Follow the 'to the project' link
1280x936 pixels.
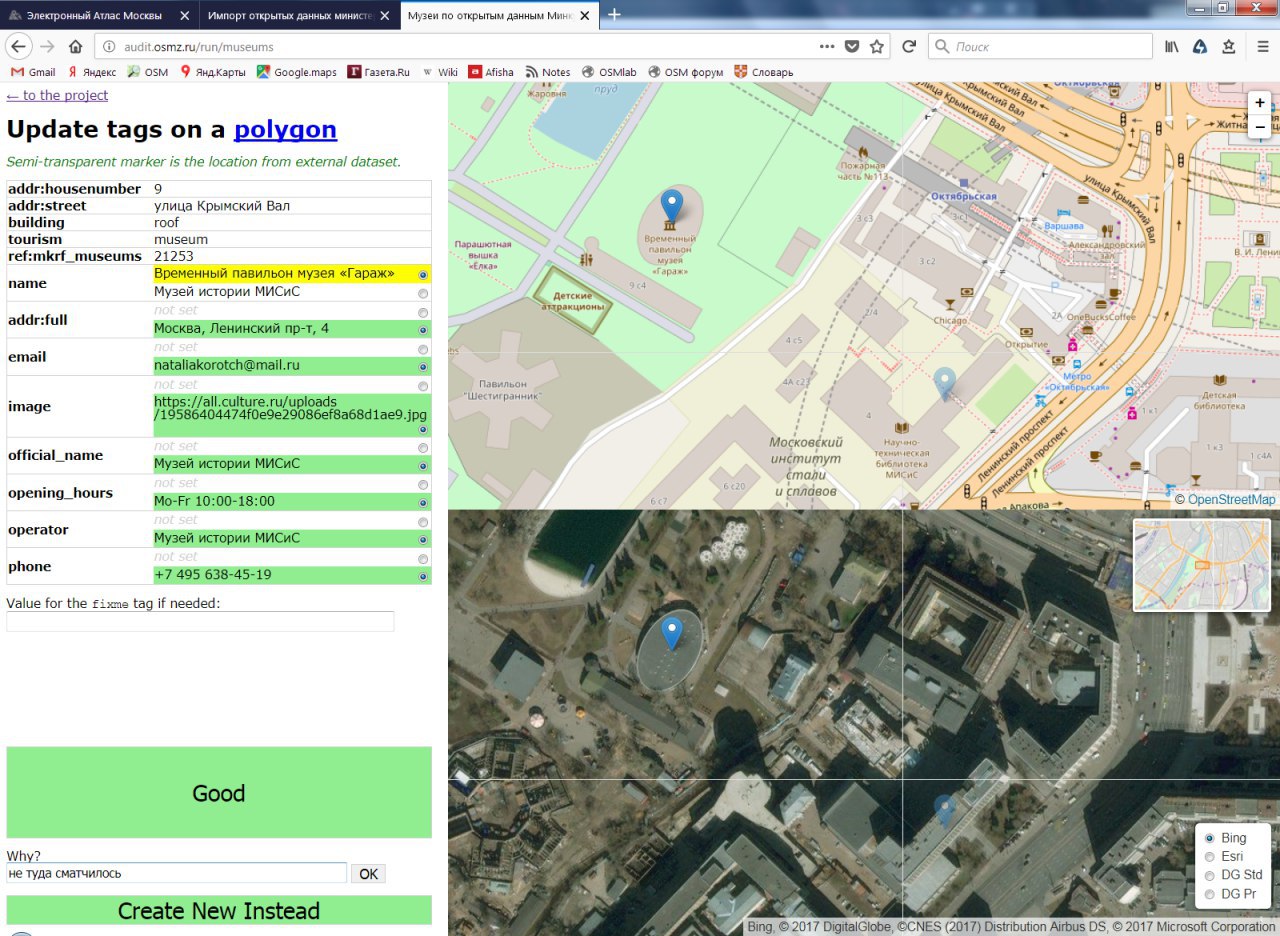click(x=57, y=95)
